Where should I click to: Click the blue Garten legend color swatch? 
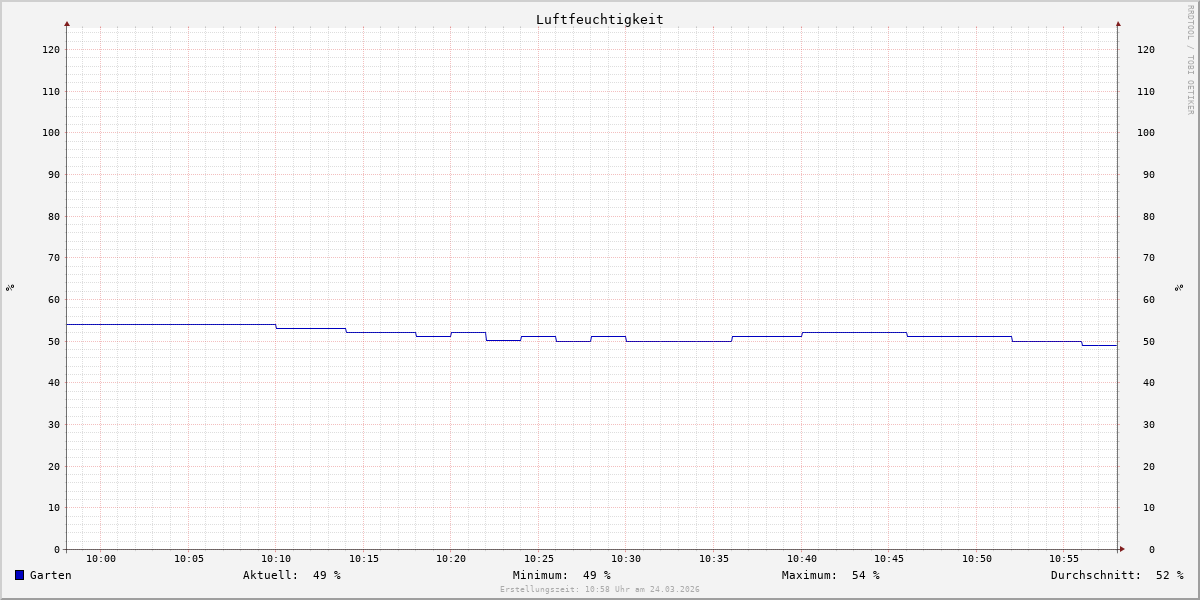coord(19,575)
